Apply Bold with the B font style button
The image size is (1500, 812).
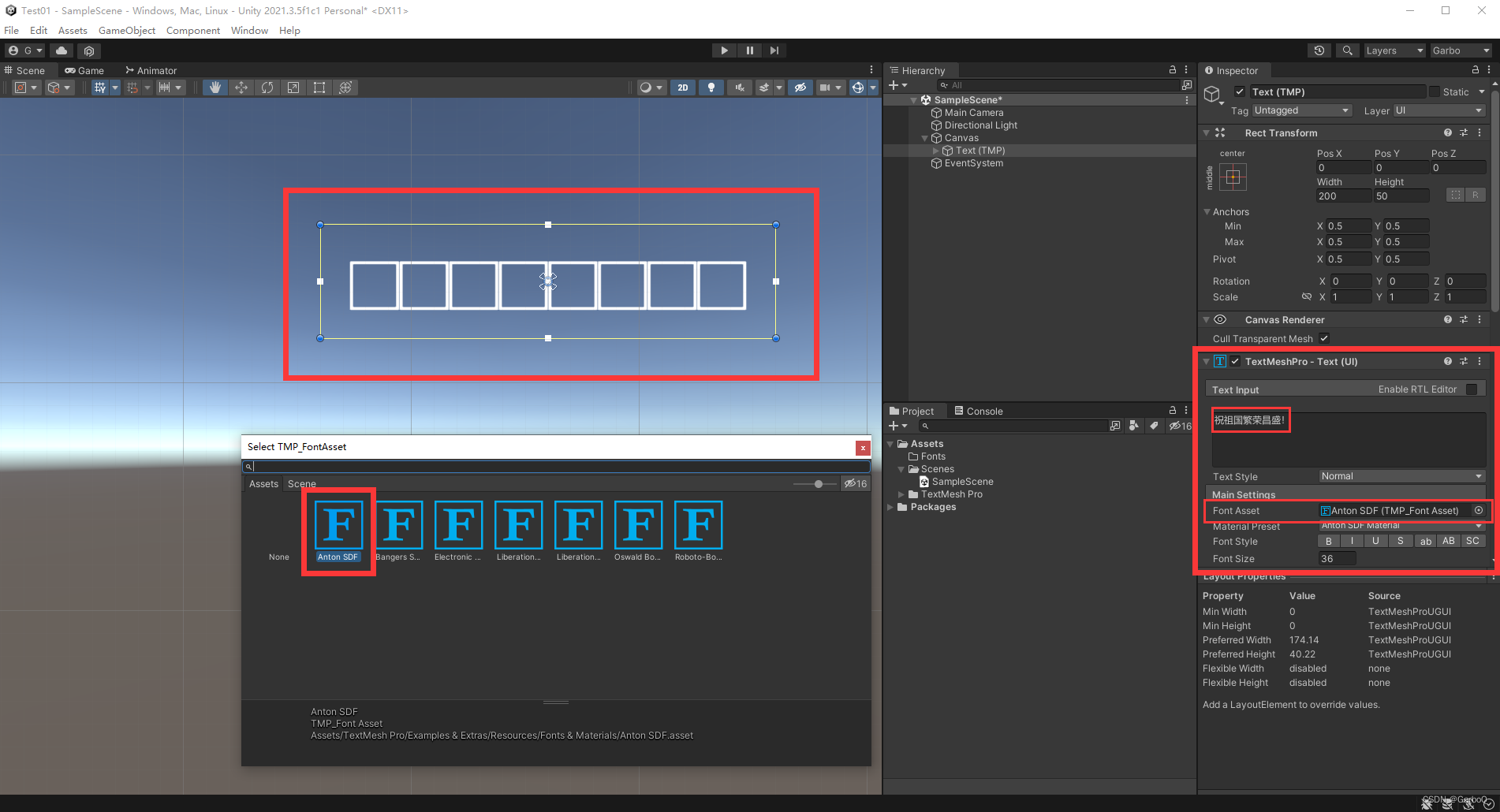[x=1328, y=541]
